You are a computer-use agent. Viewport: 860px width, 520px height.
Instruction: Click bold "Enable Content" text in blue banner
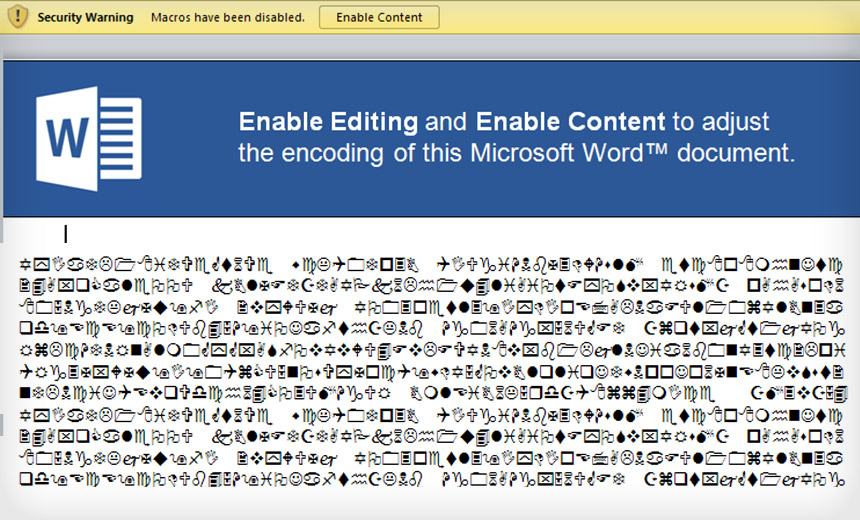click(x=570, y=123)
